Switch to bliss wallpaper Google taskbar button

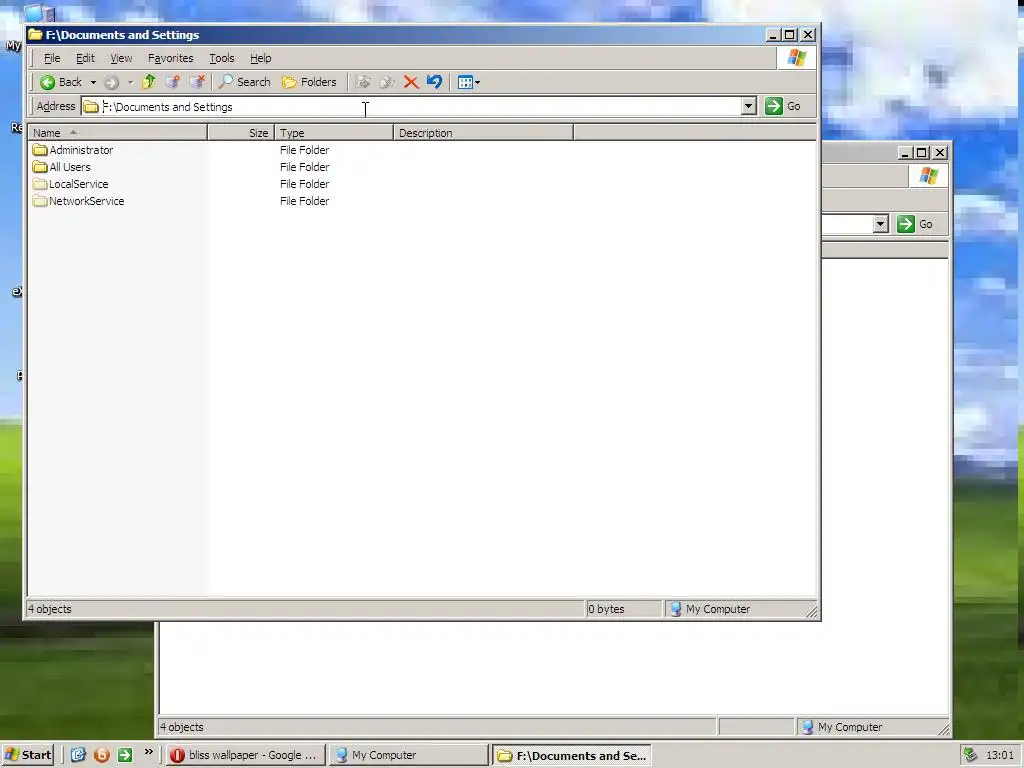click(x=245, y=755)
